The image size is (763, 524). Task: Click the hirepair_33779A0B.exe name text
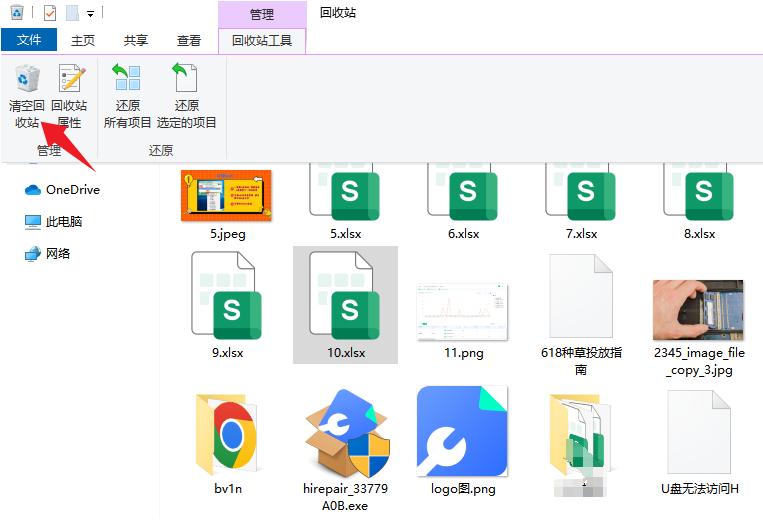345,497
